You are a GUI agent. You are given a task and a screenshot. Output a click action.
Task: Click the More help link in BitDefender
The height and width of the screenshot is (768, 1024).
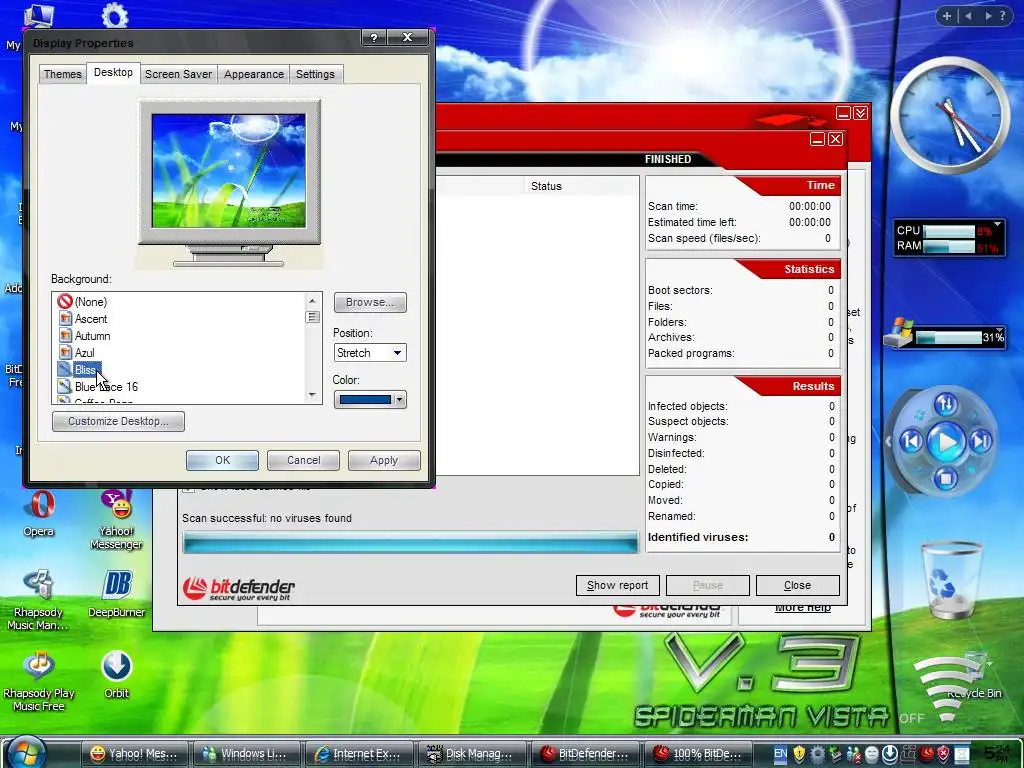[x=803, y=608]
